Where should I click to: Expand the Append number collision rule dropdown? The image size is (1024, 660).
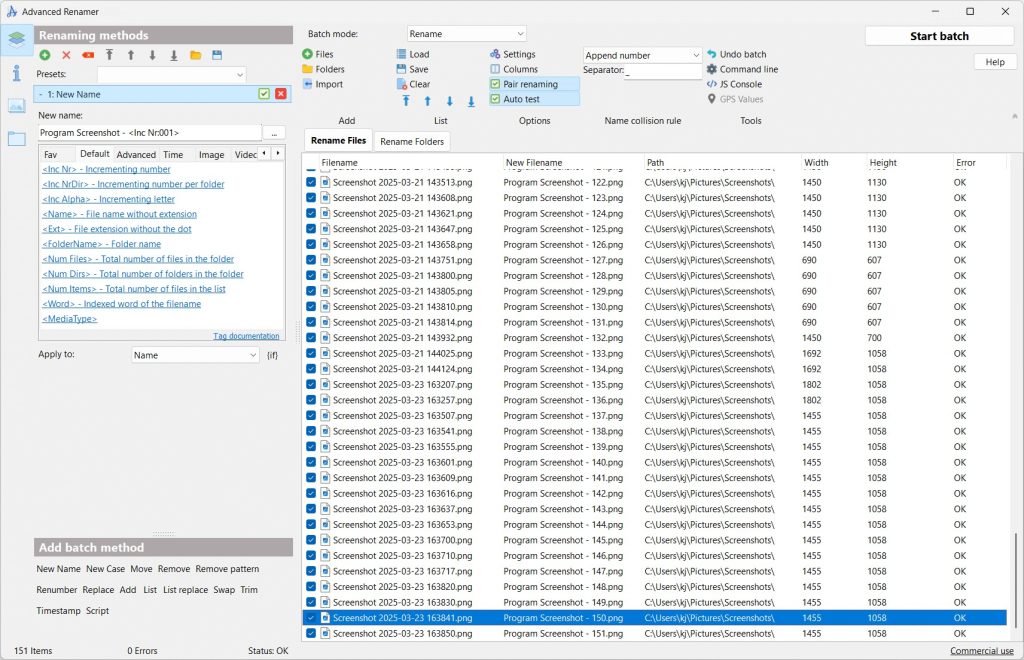pos(642,55)
